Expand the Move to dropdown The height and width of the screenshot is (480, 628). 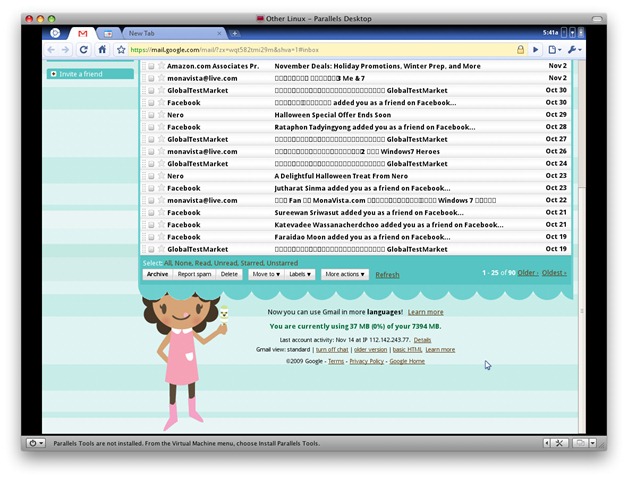point(265,274)
